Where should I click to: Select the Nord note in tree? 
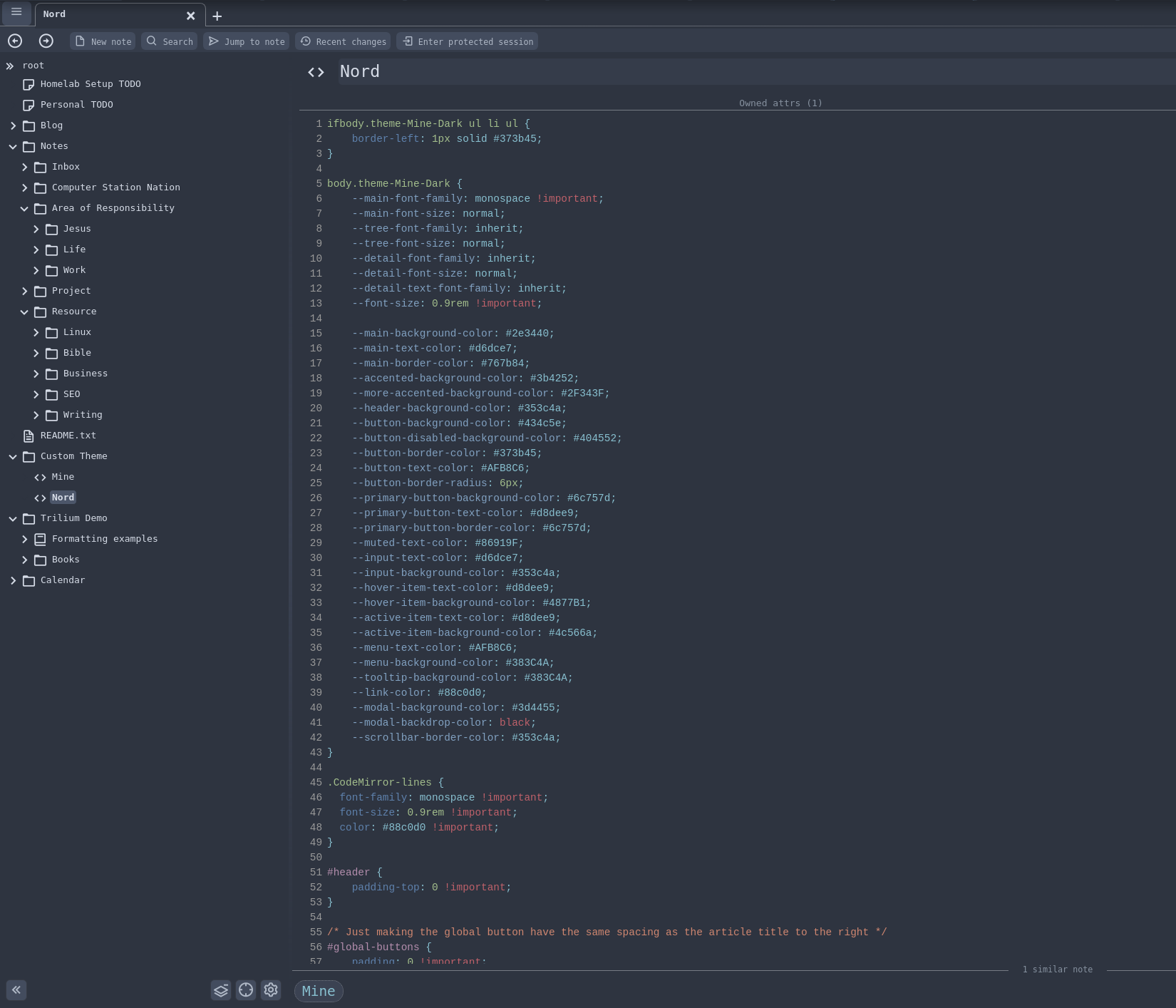(x=63, y=498)
